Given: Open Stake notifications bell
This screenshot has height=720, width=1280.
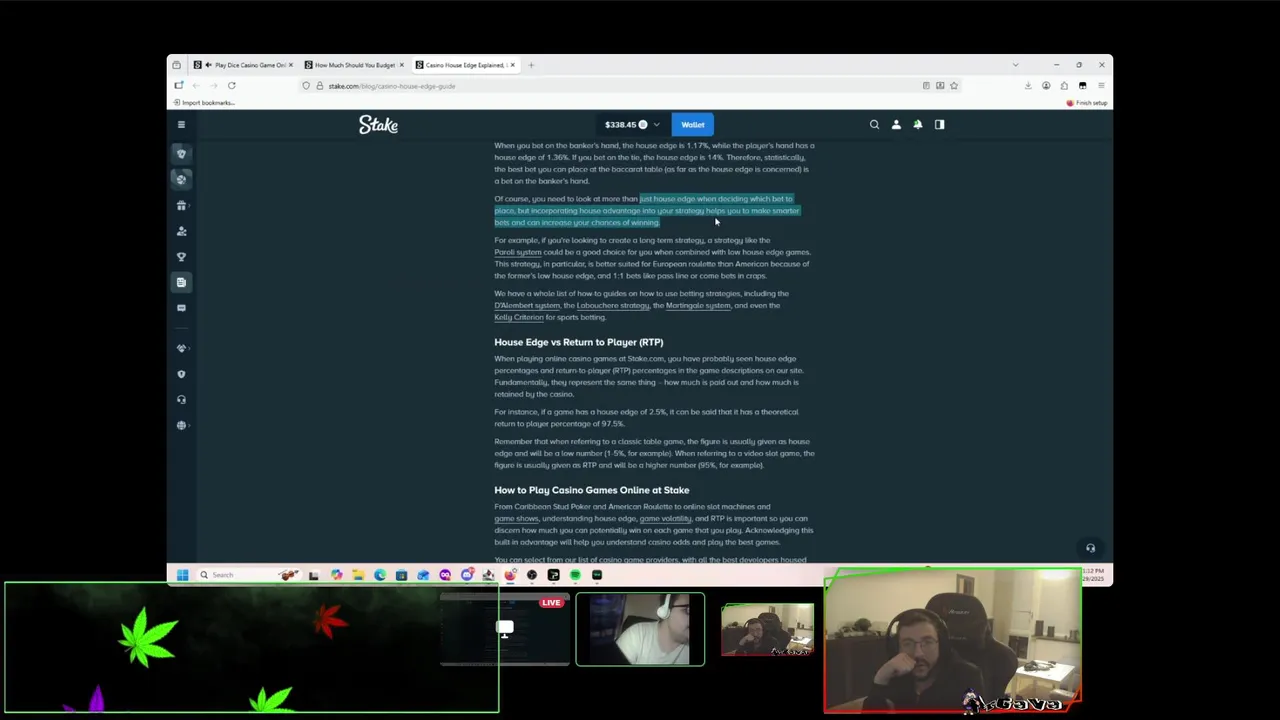Looking at the screenshot, I should (918, 125).
